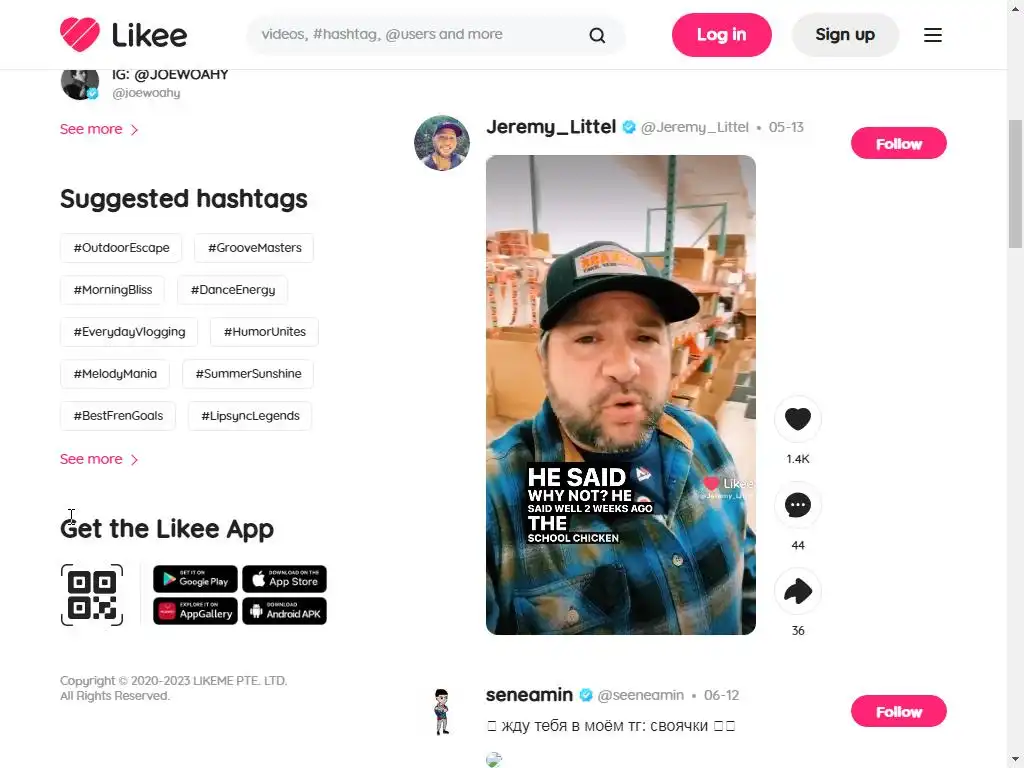Share Jeremy_Littel's video via arrow icon
The width and height of the screenshot is (1024, 768).
point(797,591)
